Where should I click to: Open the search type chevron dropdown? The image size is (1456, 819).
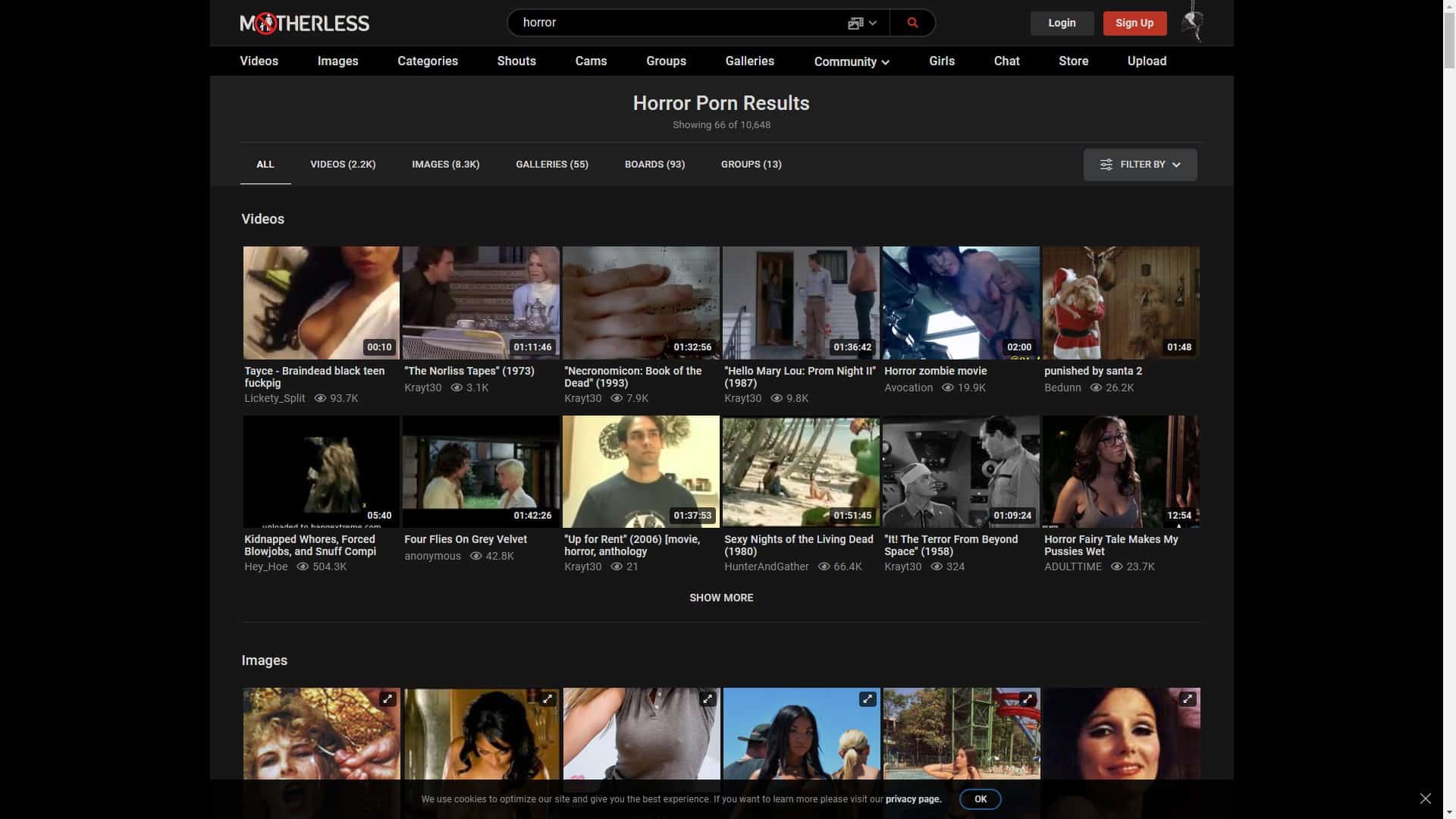click(x=874, y=23)
